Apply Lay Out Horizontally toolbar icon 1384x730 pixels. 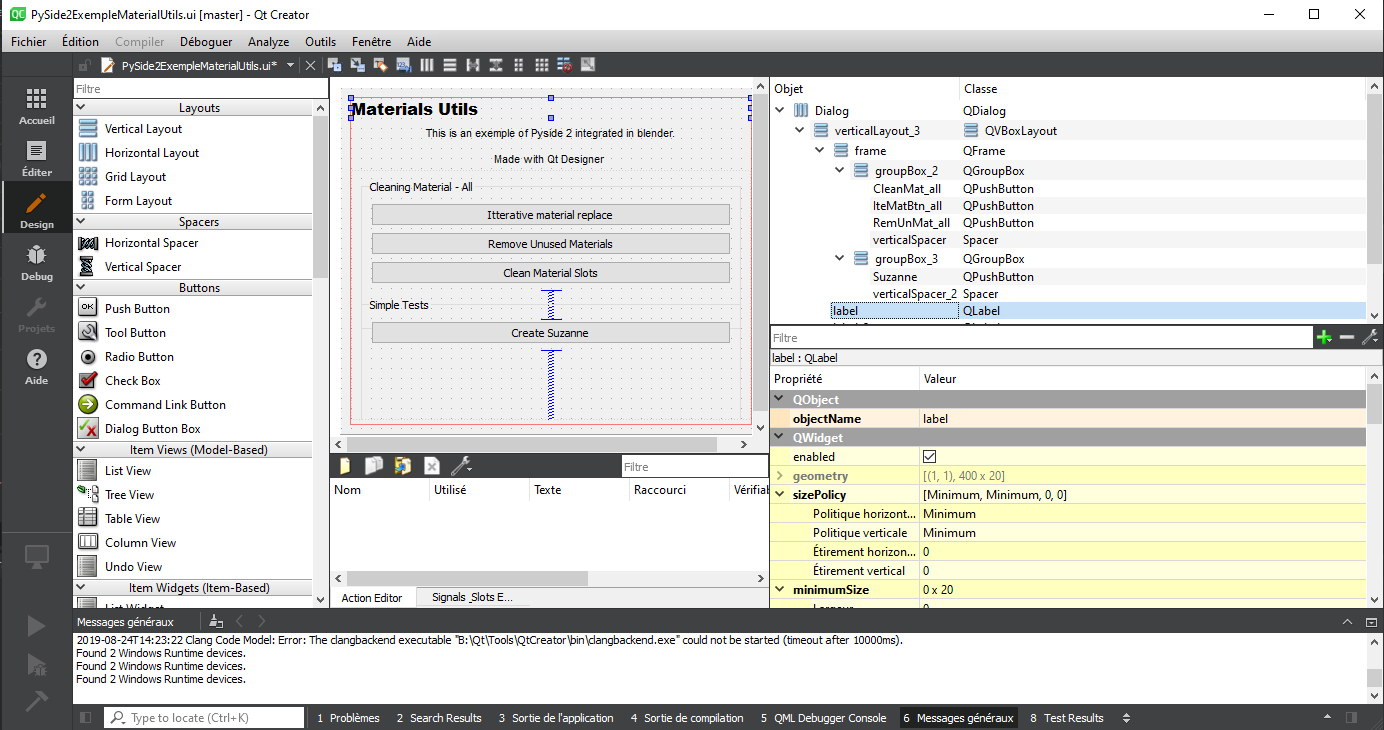[427, 65]
